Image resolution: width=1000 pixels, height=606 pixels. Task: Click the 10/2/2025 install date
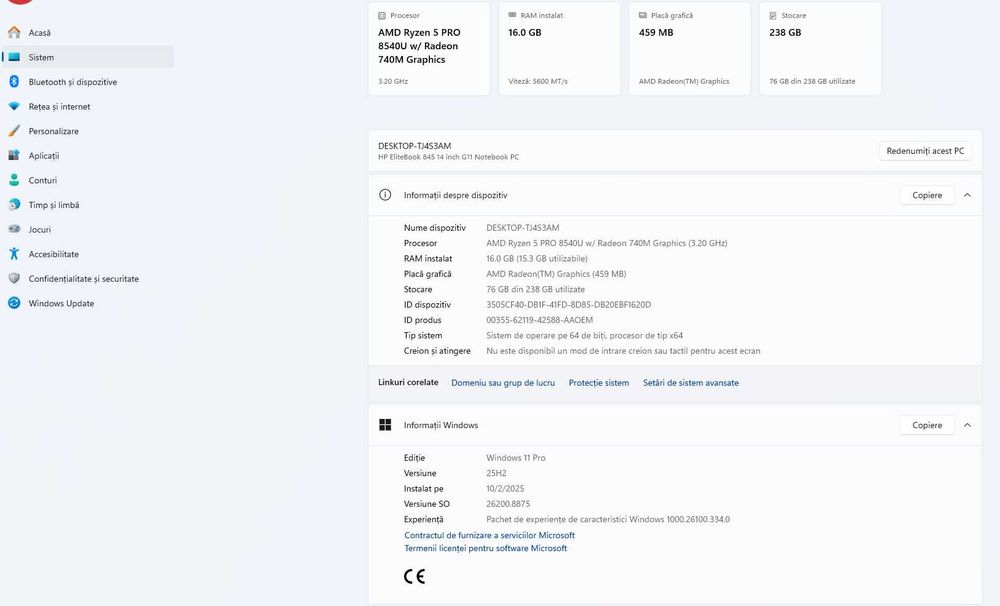point(505,489)
